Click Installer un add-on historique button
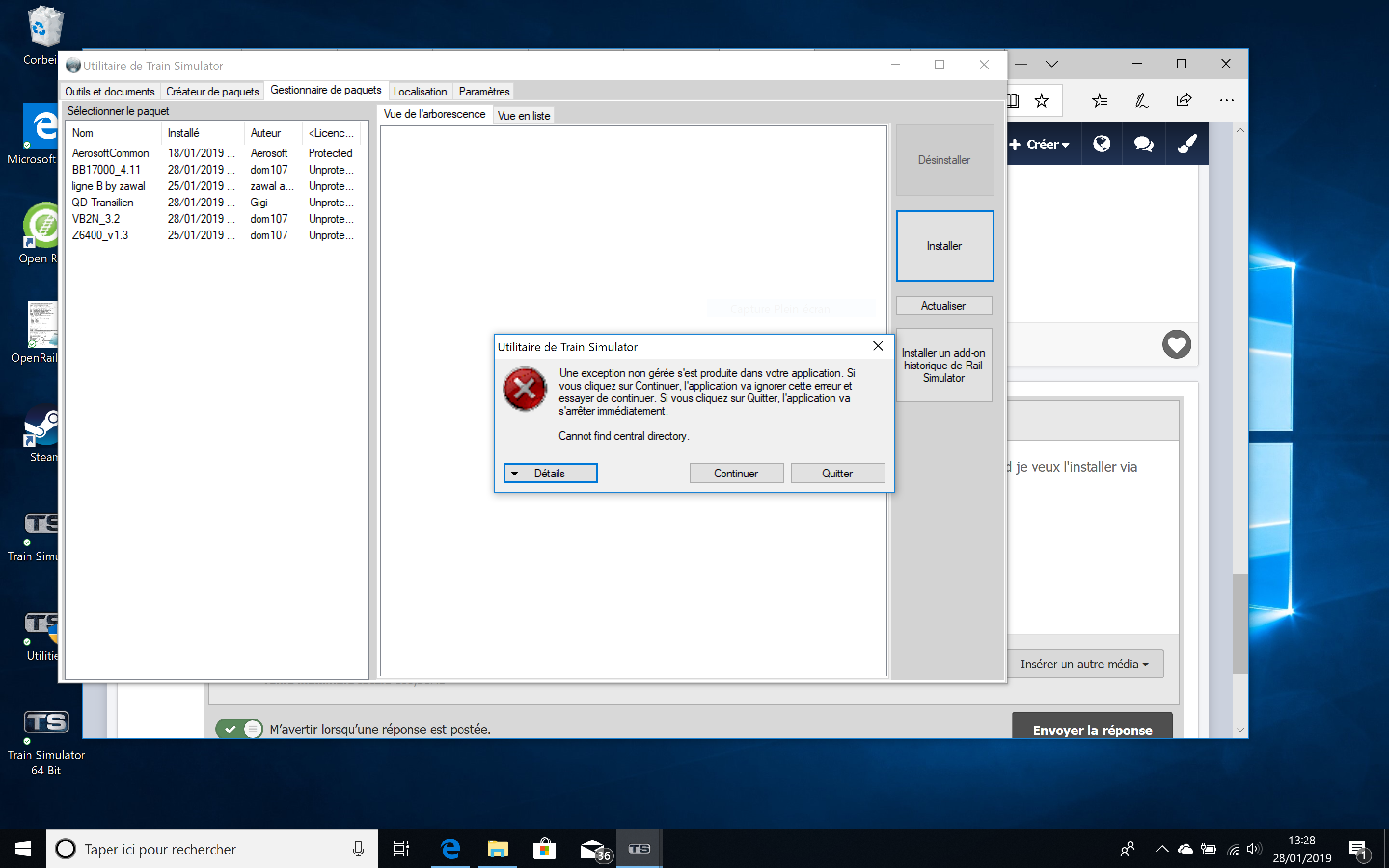 (x=943, y=365)
